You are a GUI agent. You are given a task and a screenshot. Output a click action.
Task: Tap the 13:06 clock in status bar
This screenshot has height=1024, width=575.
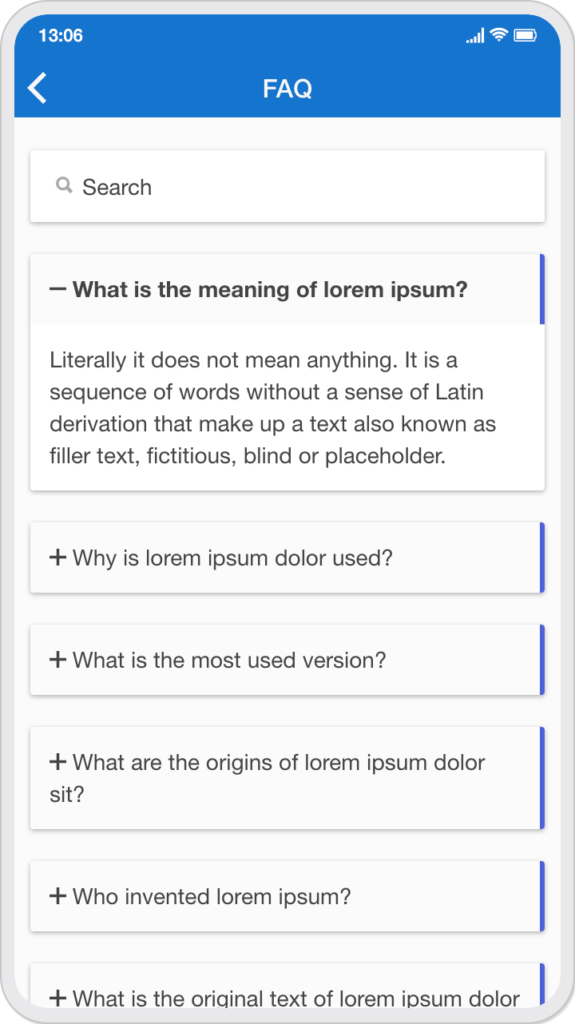coord(61,35)
